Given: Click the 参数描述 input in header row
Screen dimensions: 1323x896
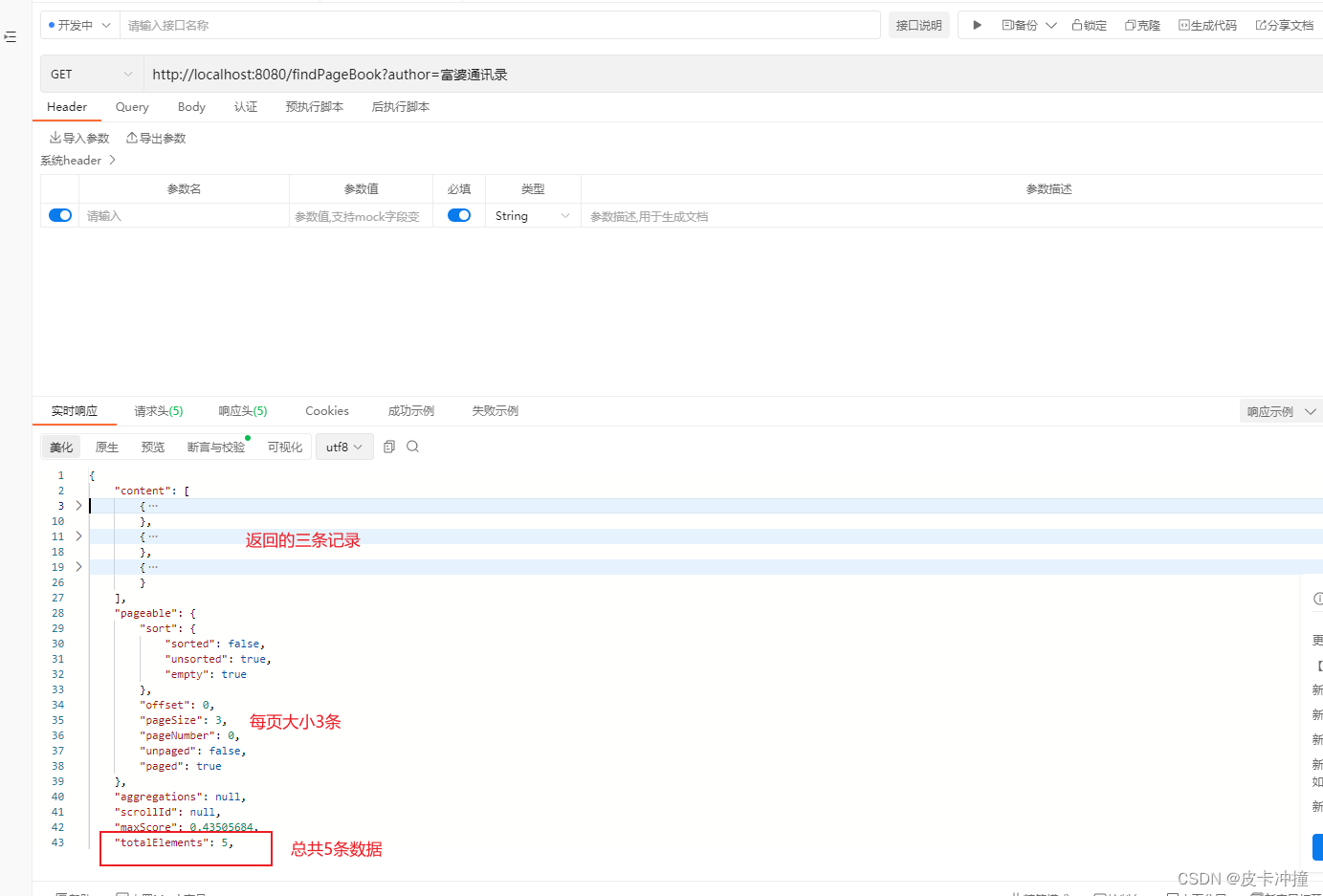Looking at the screenshot, I should (x=952, y=216).
